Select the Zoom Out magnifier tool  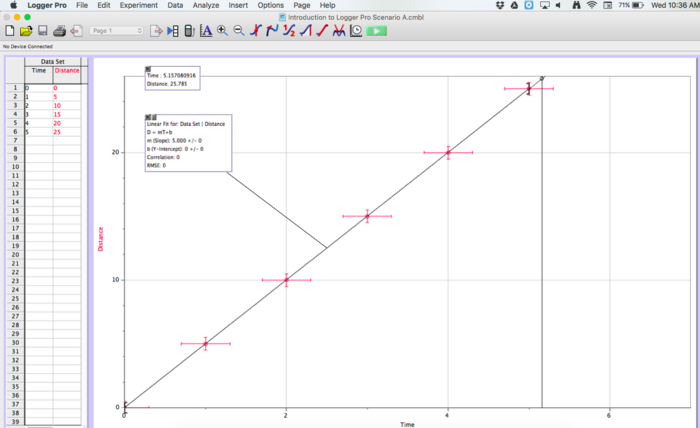tap(239, 31)
